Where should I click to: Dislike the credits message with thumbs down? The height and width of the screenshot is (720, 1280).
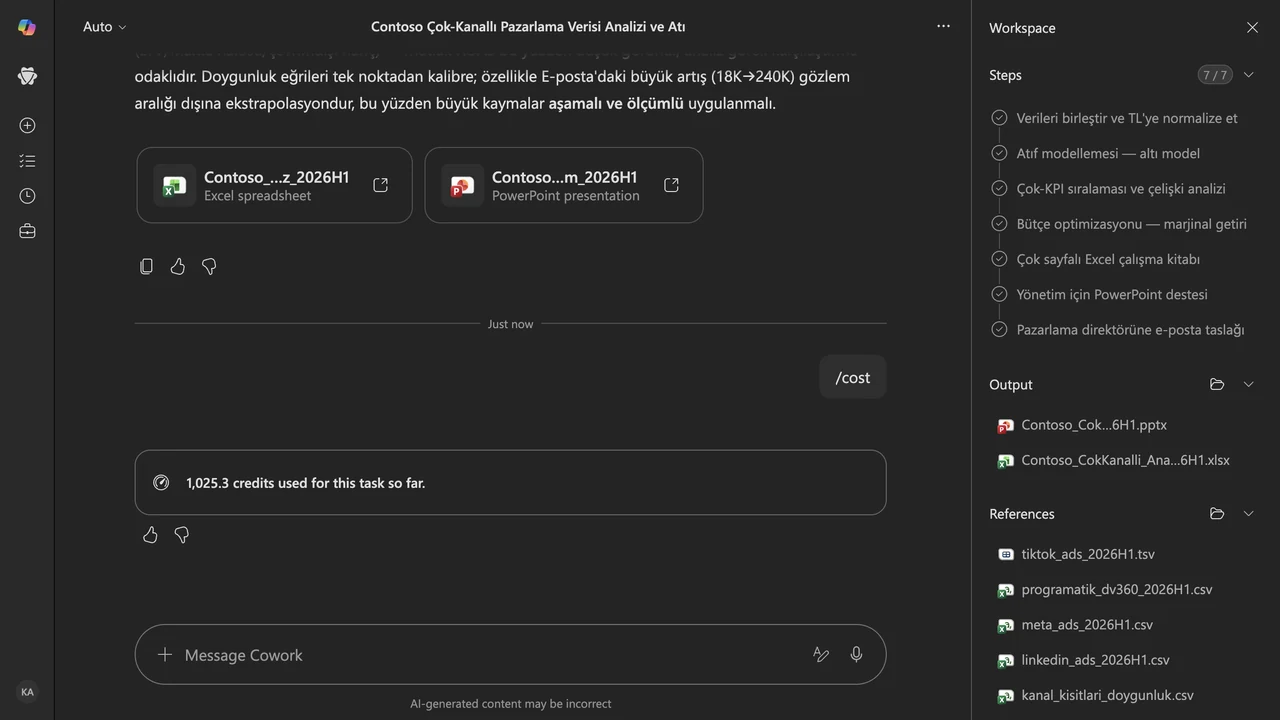pyautogui.click(x=182, y=535)
